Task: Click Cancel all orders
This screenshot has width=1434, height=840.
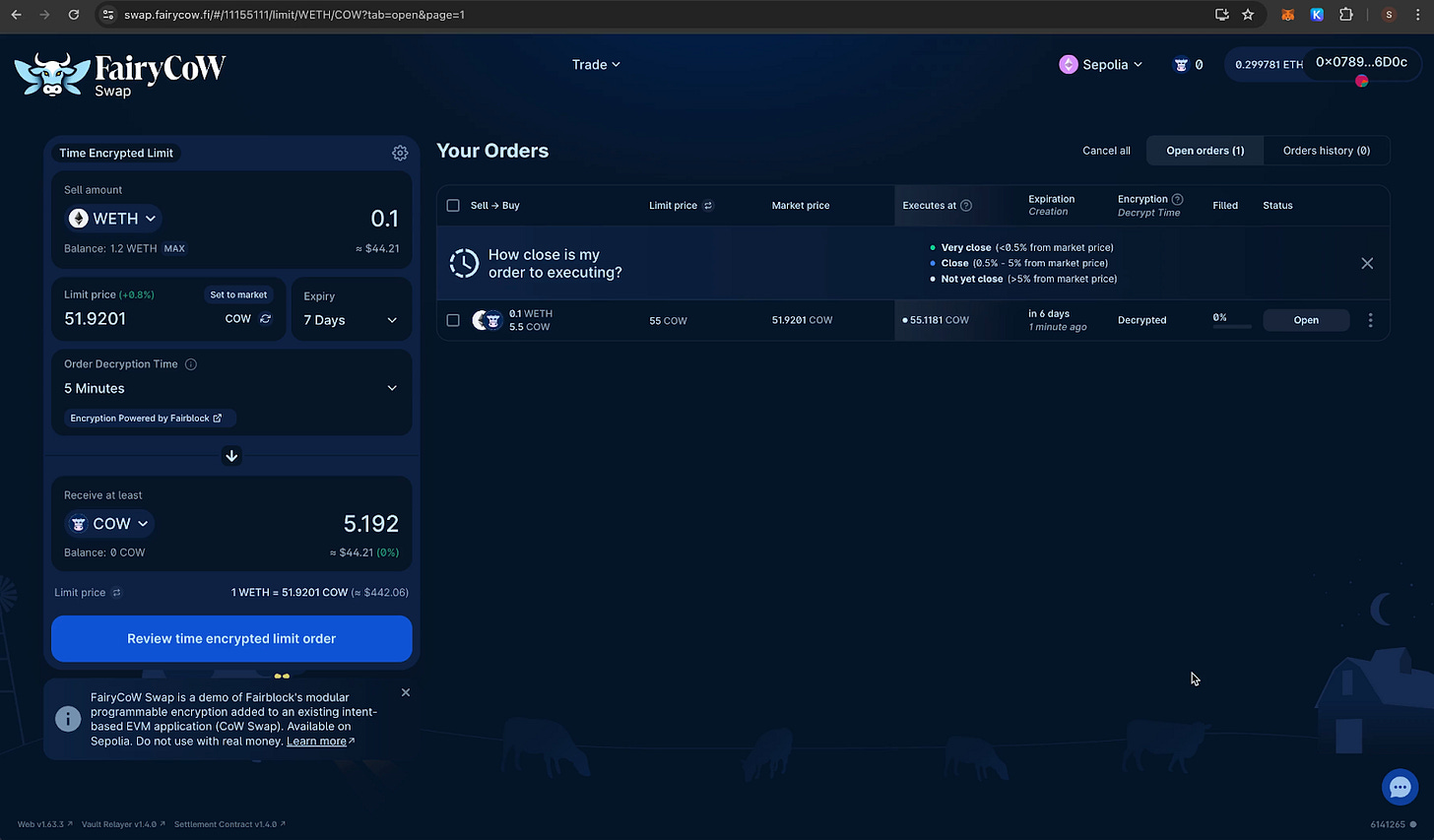Action: coord(1106,151)
